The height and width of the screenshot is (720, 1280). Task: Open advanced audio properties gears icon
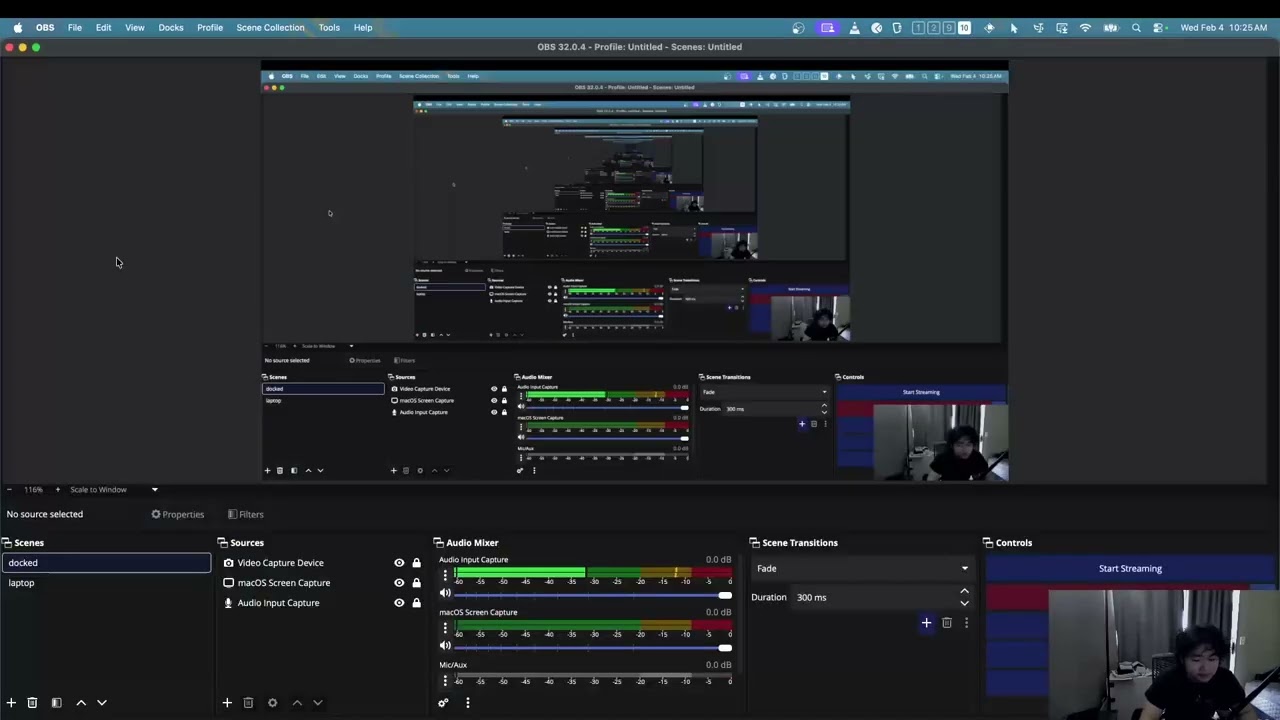[x=443, y=703]
